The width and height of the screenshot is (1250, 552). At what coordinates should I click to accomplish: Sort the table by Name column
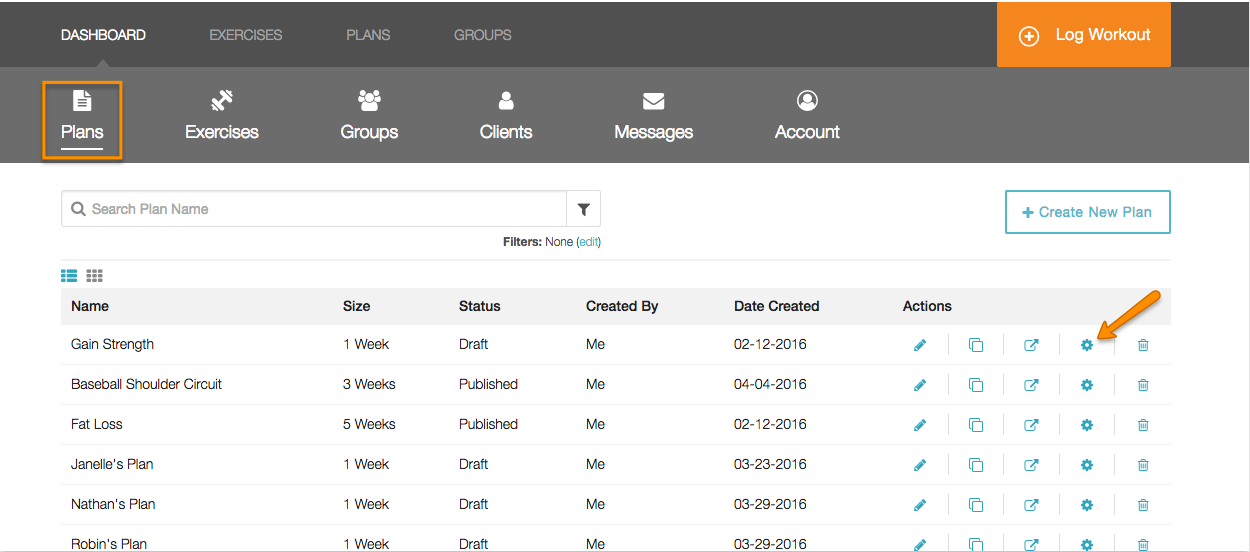pos(90,306)
